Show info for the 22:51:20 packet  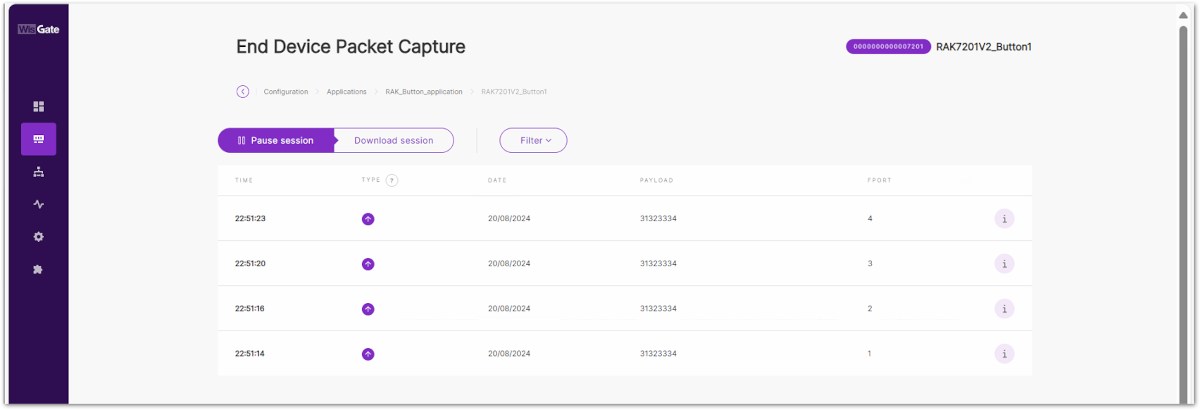click(1004, 264)
